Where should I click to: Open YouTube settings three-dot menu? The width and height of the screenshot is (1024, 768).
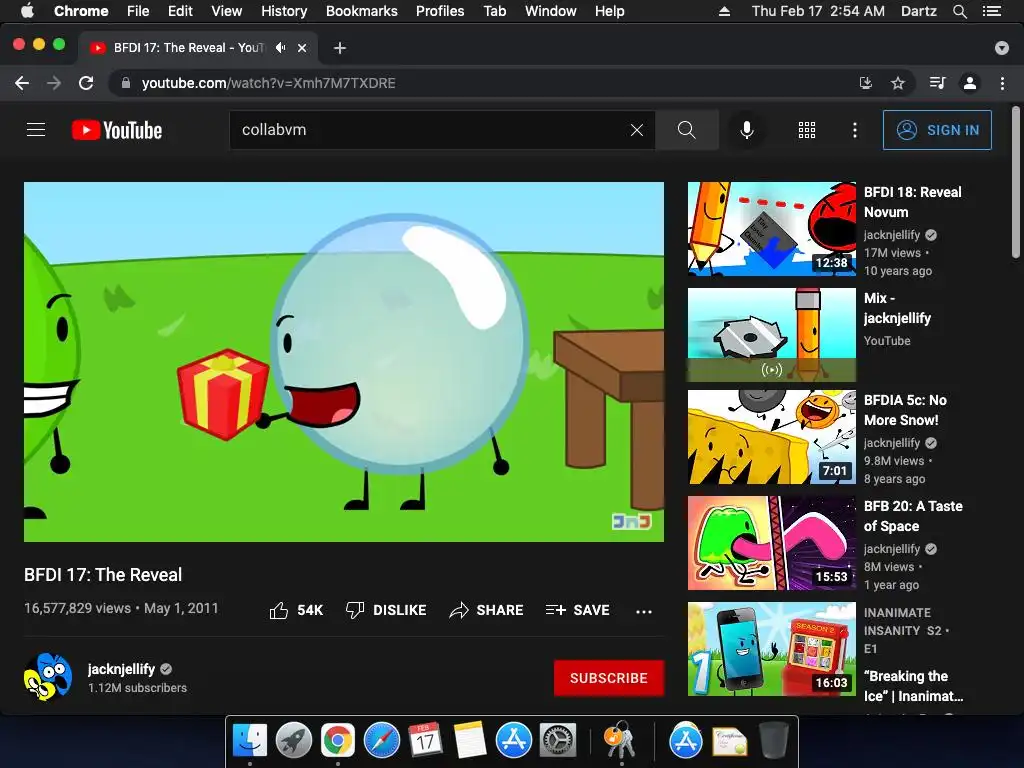854,130
